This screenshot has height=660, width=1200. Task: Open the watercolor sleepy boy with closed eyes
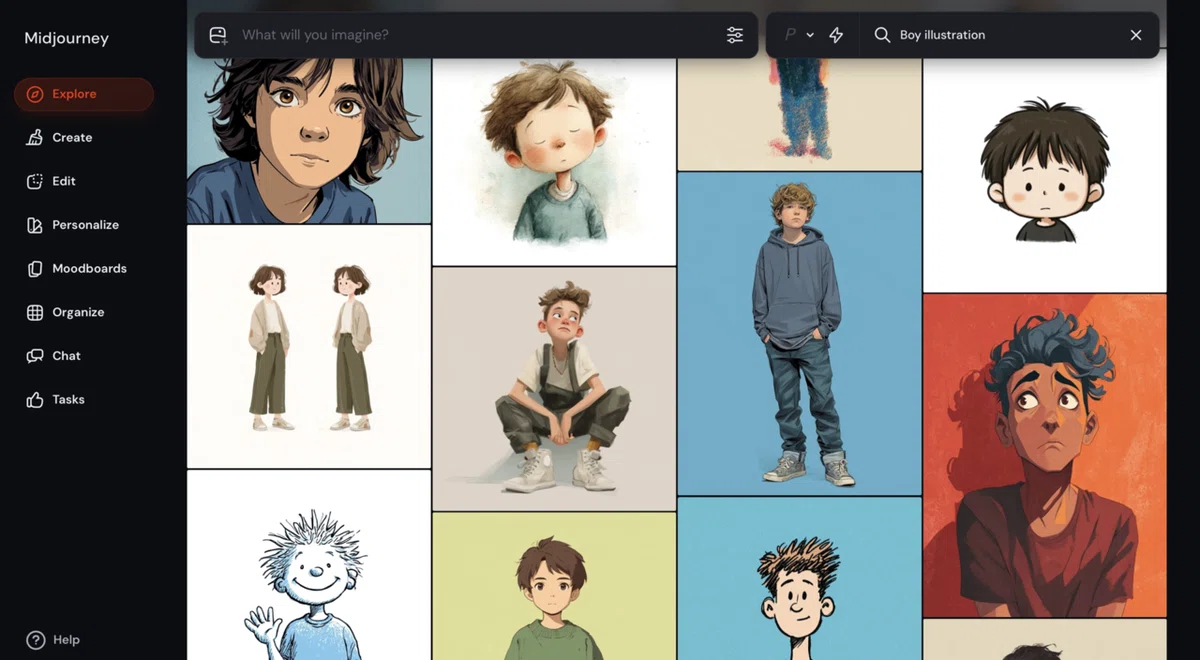tap(554, 161)
